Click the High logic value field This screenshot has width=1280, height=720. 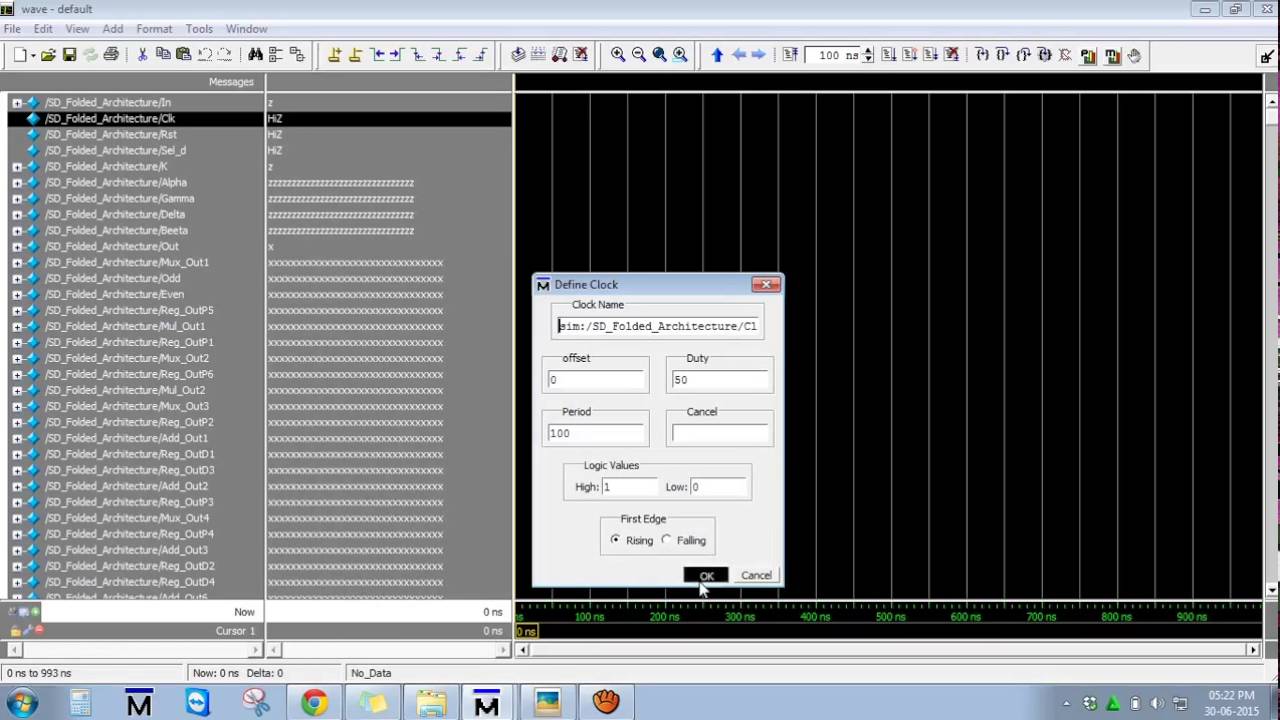(x=629, y=487)
